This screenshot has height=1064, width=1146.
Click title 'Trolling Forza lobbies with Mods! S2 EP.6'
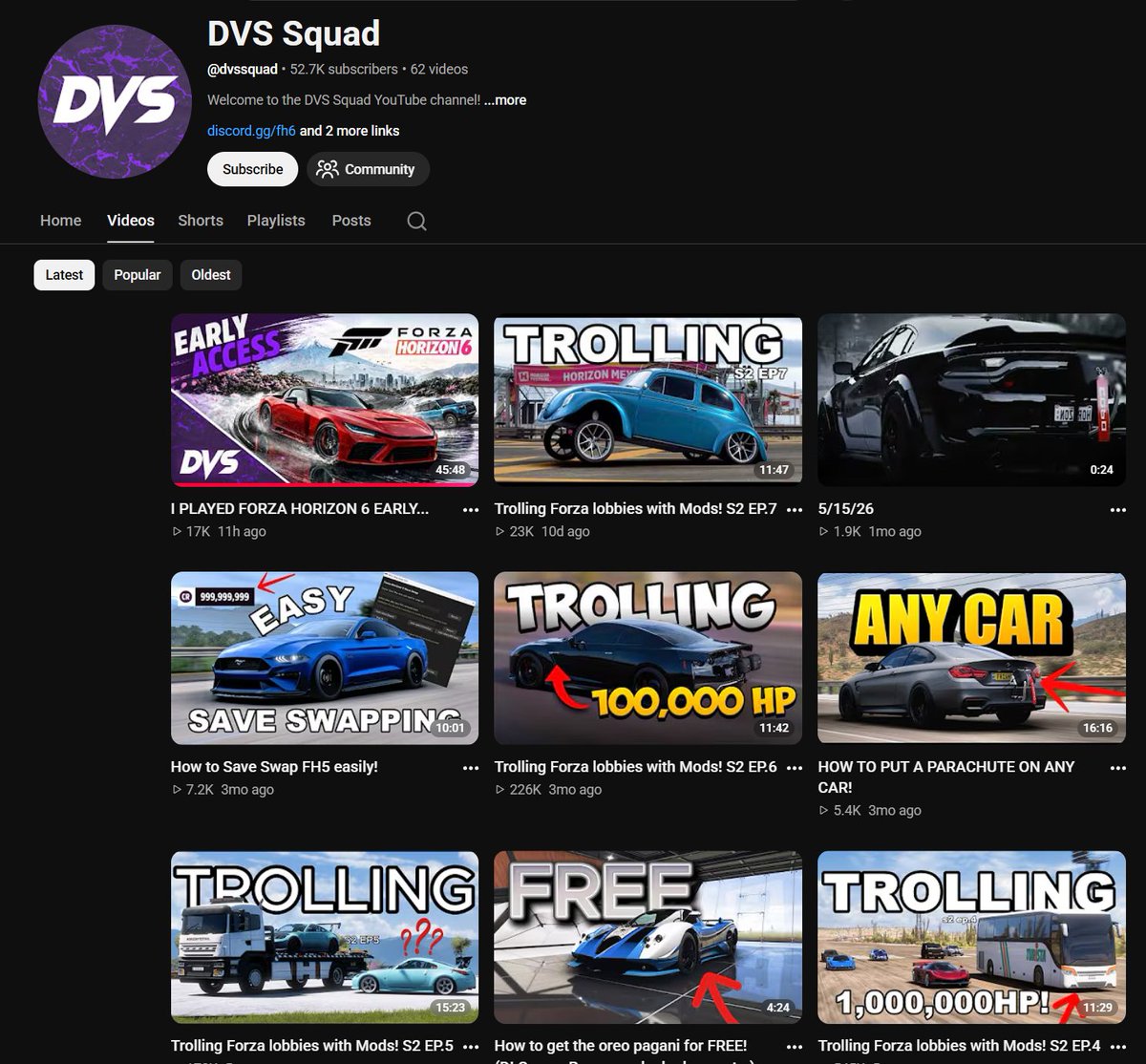636,767
